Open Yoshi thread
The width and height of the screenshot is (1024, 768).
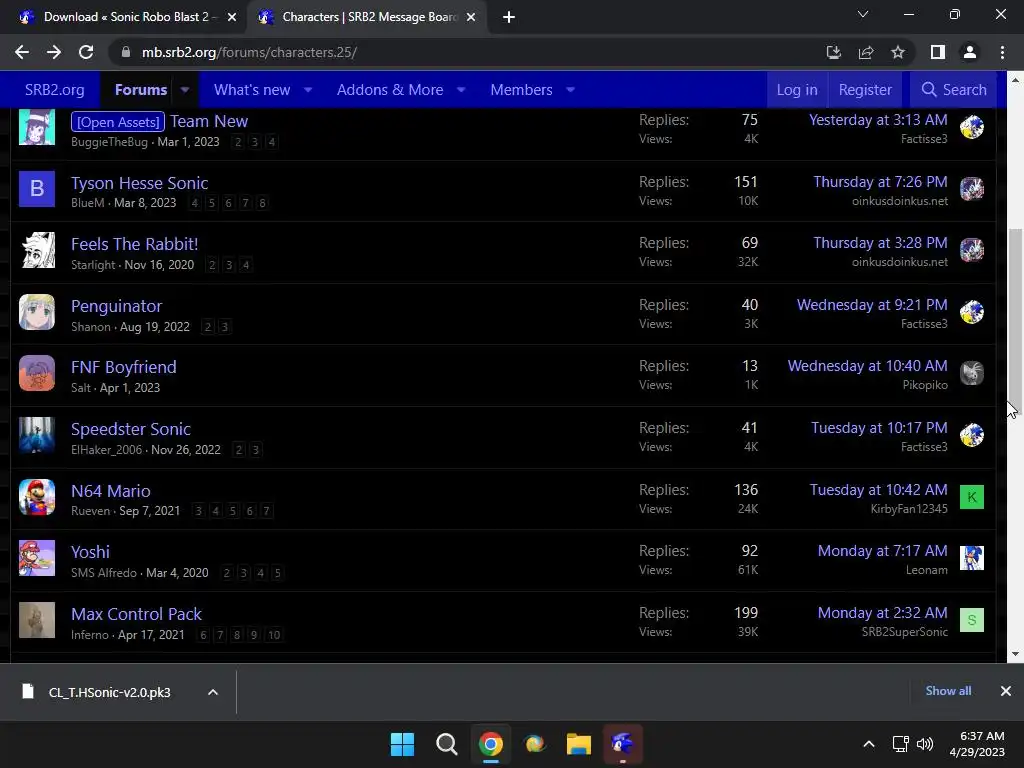pos(90,552)
